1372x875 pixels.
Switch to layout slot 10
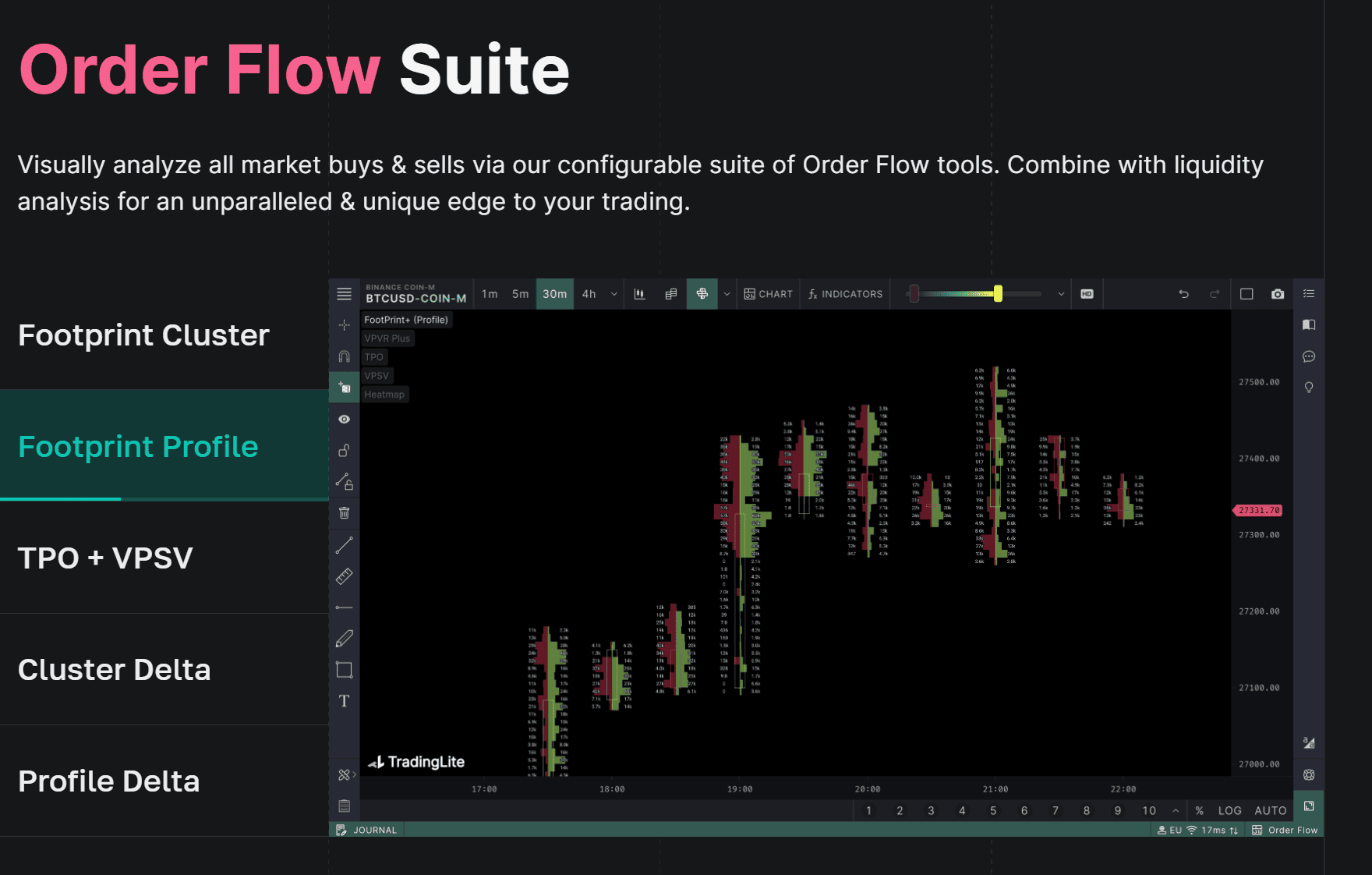(x=1149, y=810)
